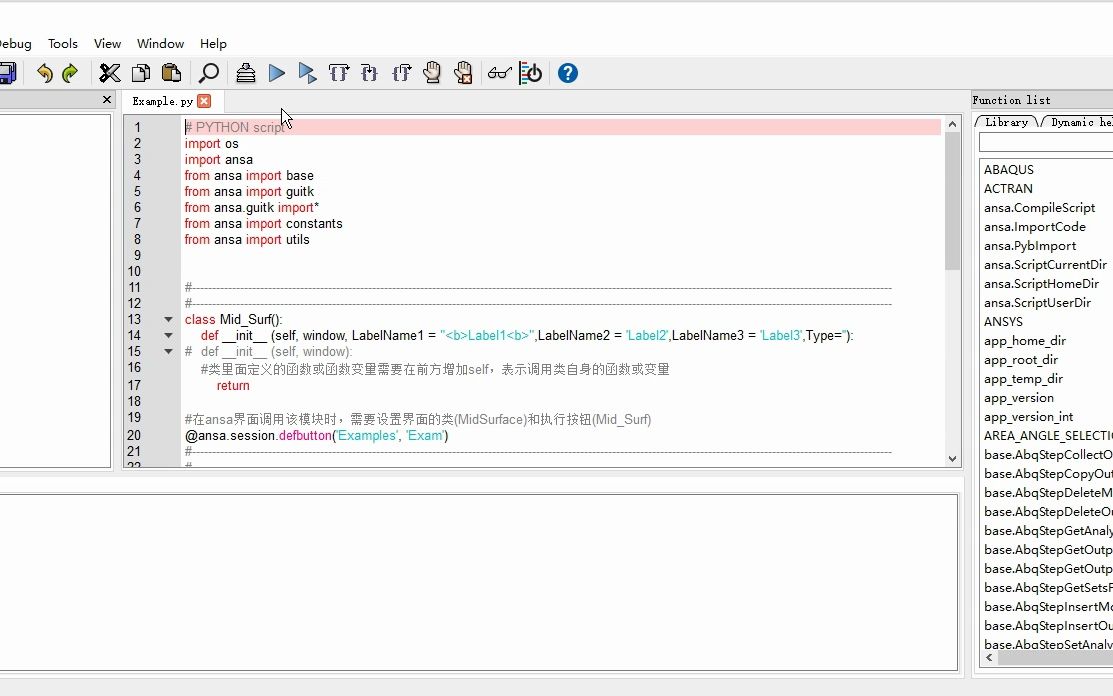Viewport: 1113px width, 696px height.
Task: Select ansa.ScriptUserDir in function list
Action: (x=1037, y=303)
